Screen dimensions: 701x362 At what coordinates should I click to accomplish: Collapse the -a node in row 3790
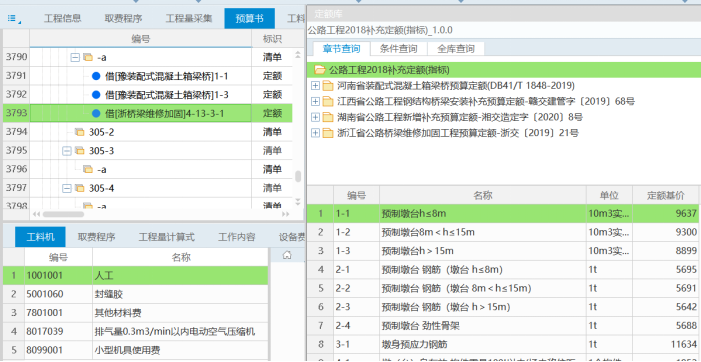coord(75,57)
